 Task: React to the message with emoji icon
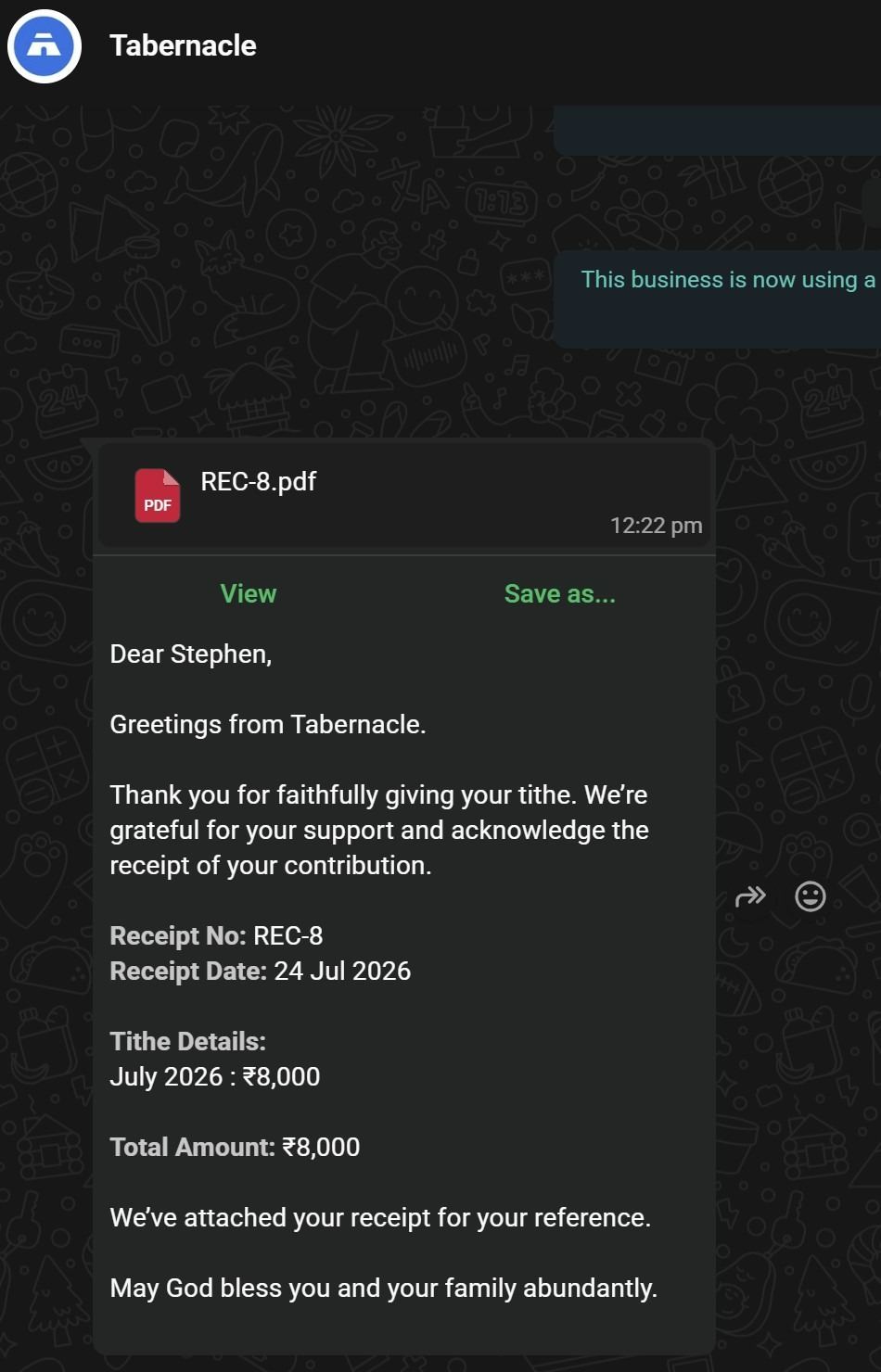[x=811, y=896]
